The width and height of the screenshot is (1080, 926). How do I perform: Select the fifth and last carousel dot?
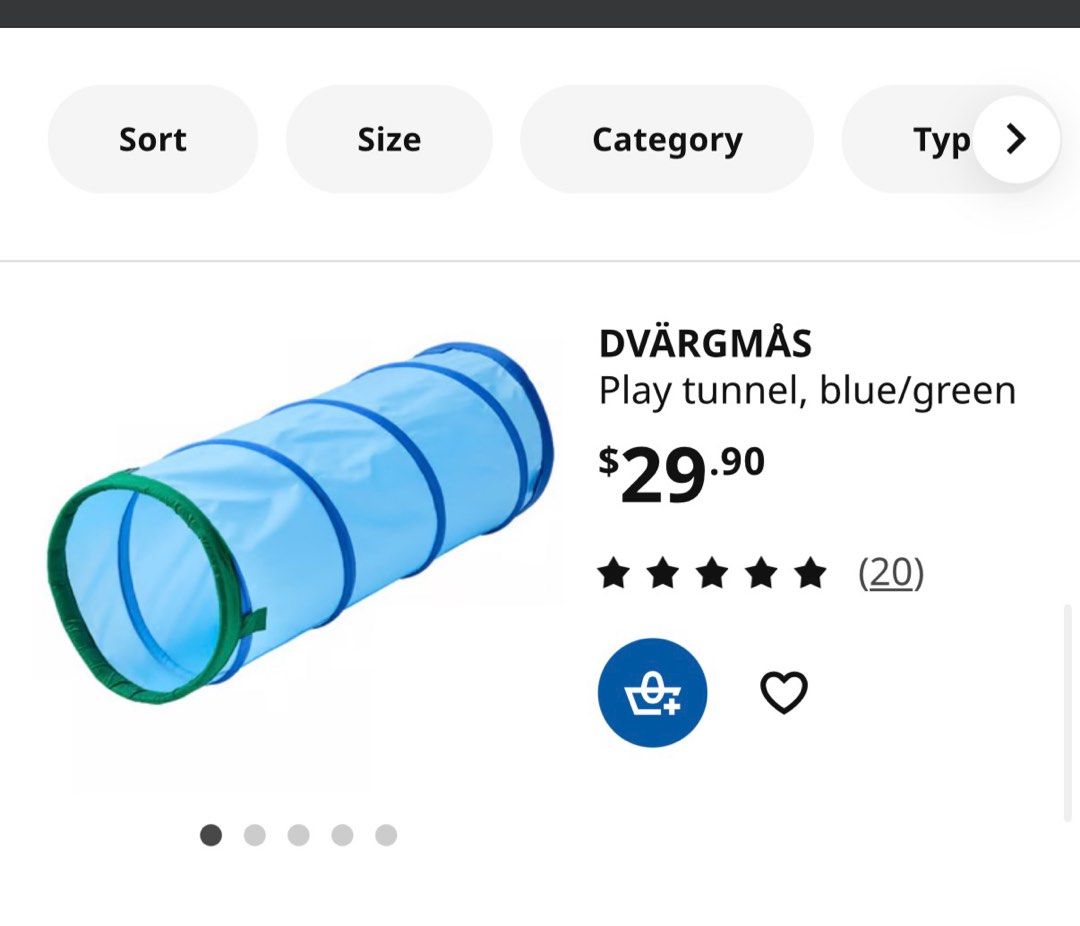click(x=387, y=835)
